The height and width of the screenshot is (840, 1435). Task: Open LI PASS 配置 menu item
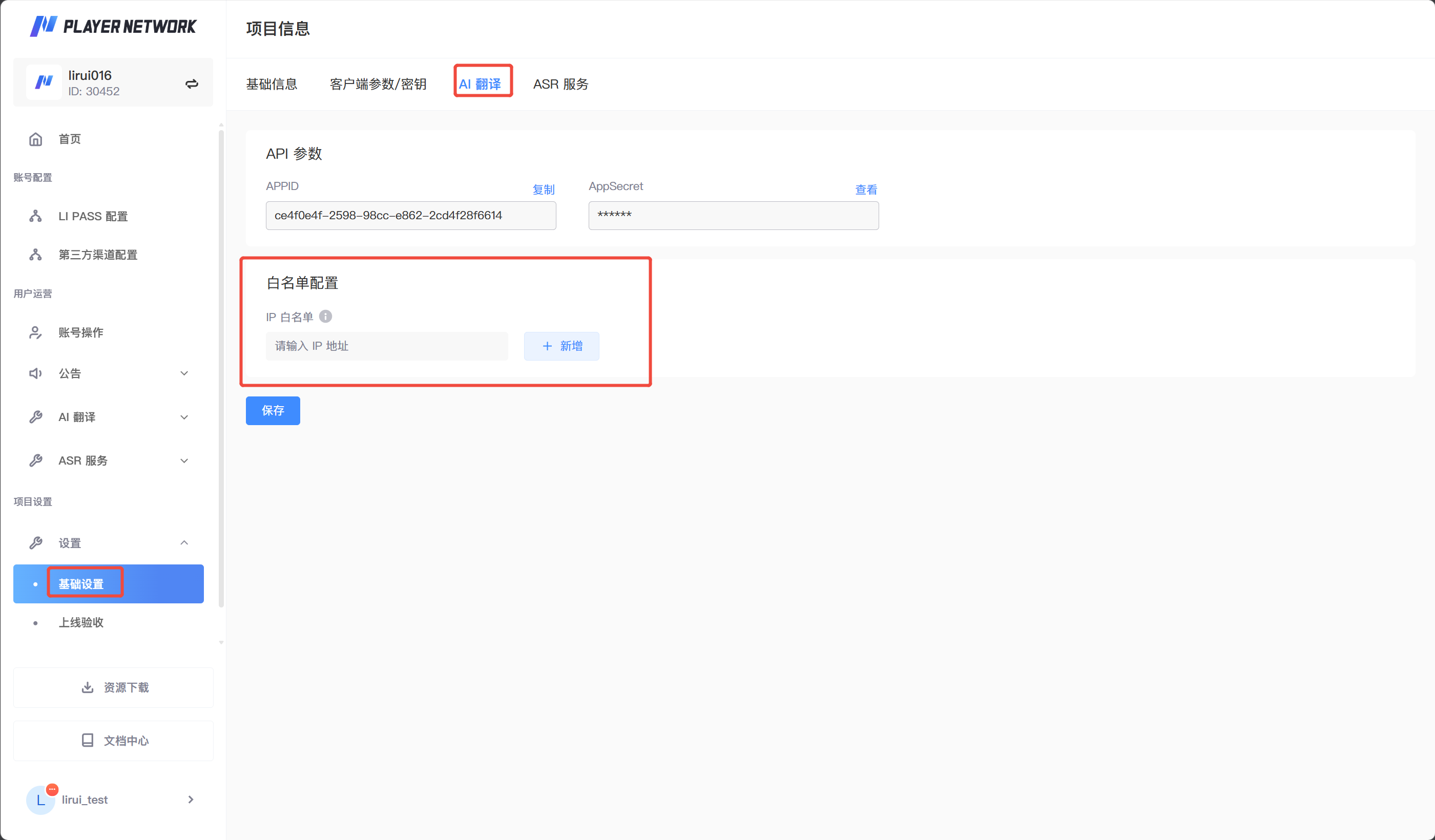click(x=108, y=217)
